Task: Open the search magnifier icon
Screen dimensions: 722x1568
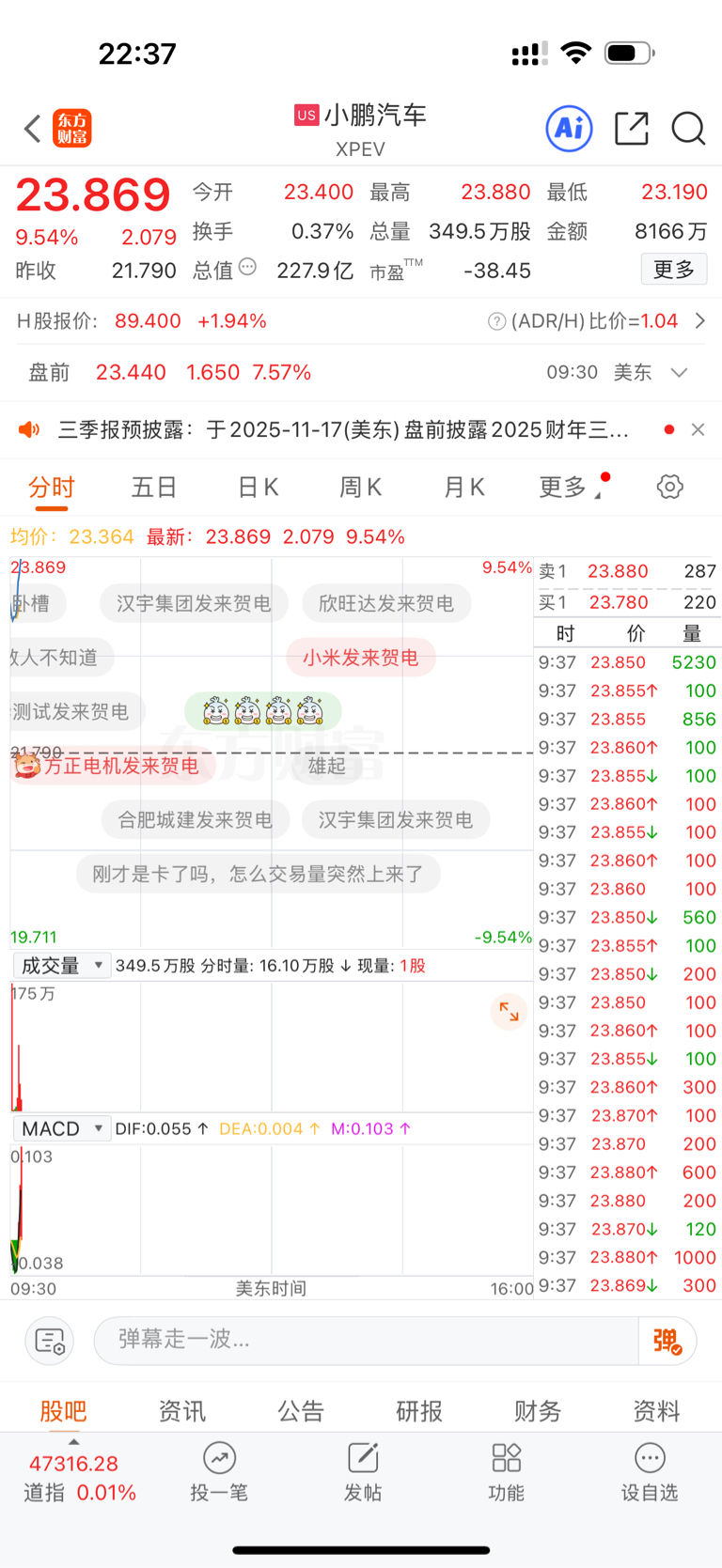Action: click(x=688, y=129)
